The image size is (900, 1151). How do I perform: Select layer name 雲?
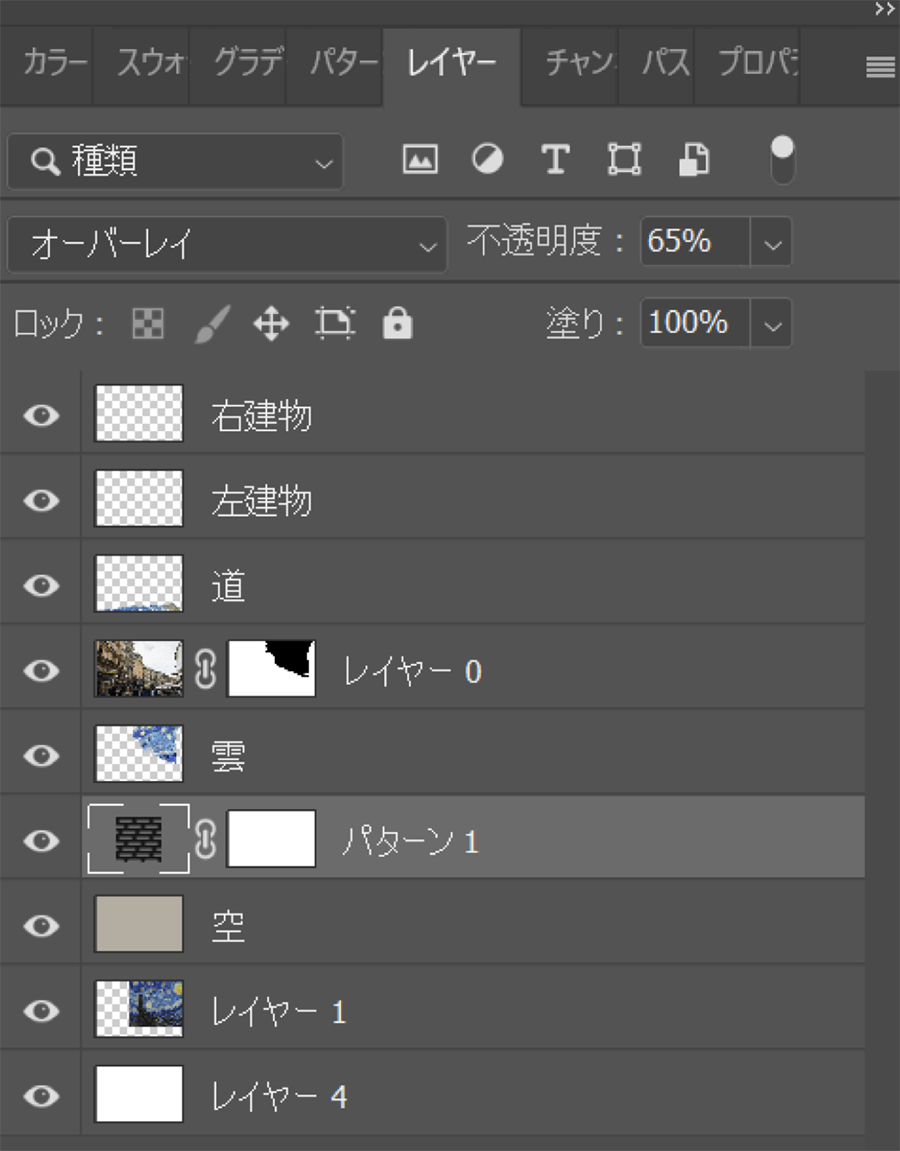click(228, 755)
